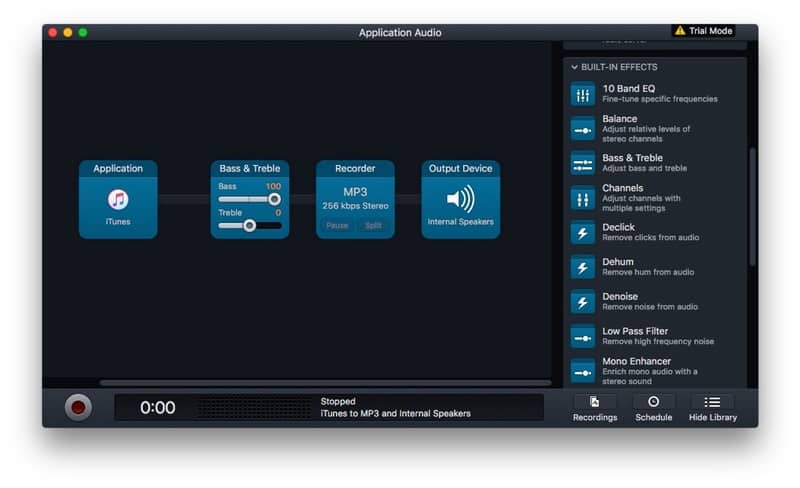Click the Low Pass Filter icon
800x488 pixels.
pyautogui.click(x=583, y=337)
